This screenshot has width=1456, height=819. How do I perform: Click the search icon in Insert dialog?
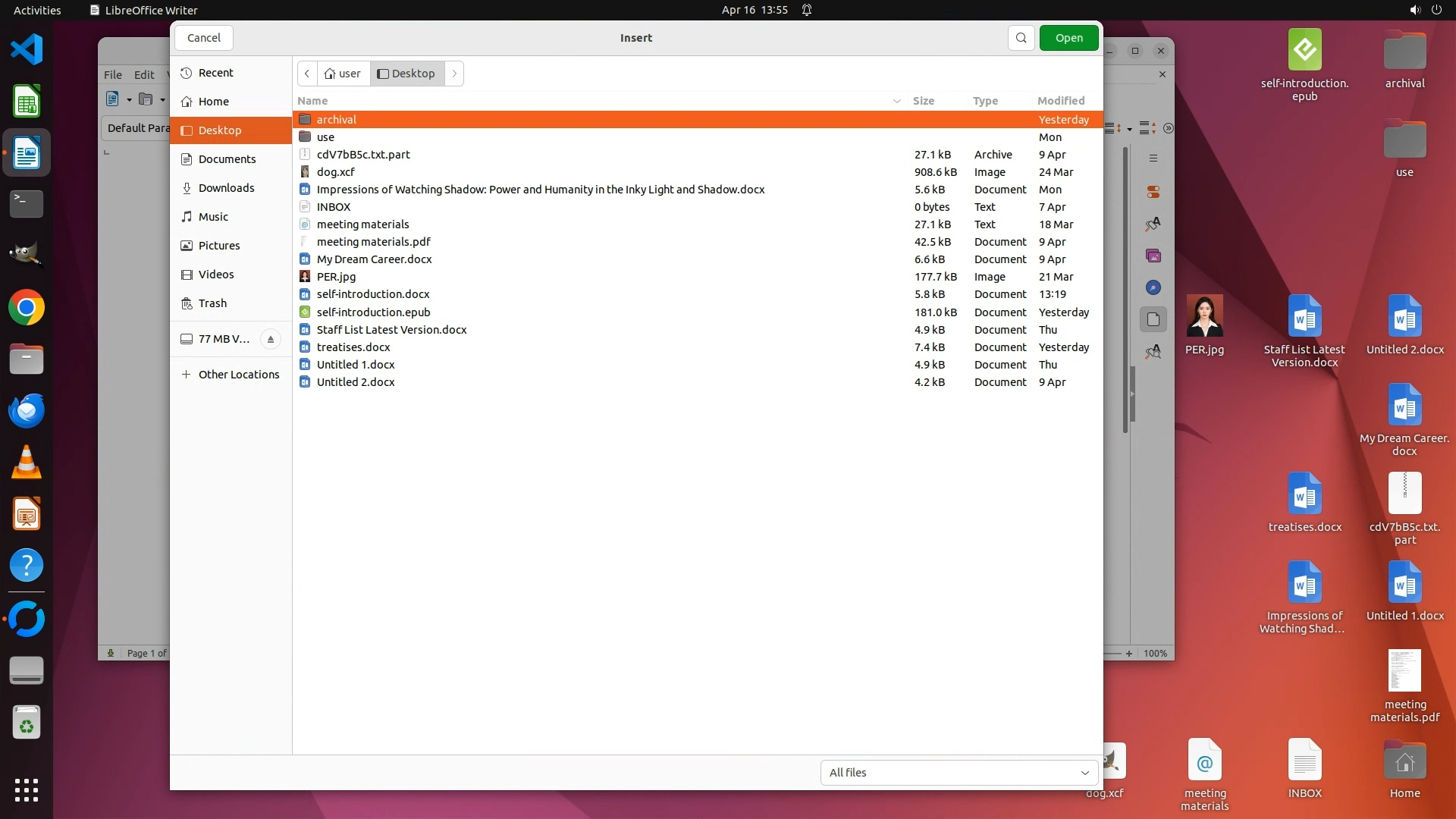coord(1021,38)
